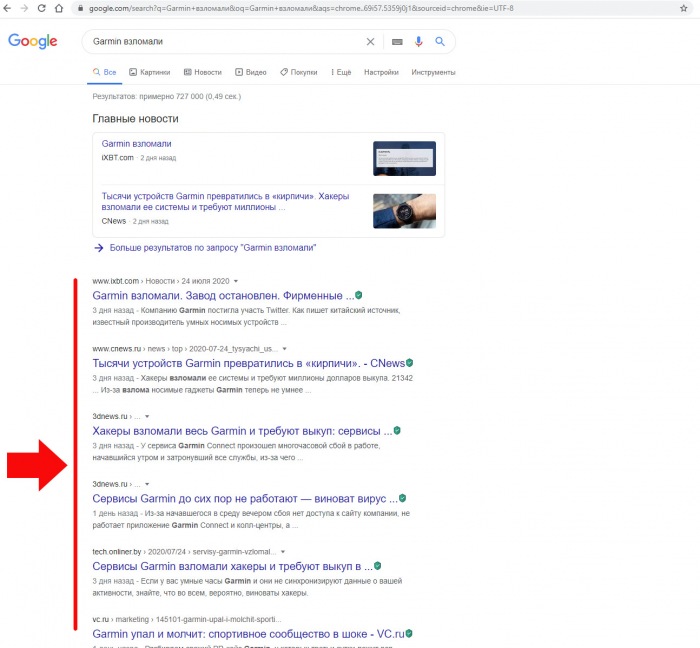Submit search with magnifier icon

click(440, 42)
